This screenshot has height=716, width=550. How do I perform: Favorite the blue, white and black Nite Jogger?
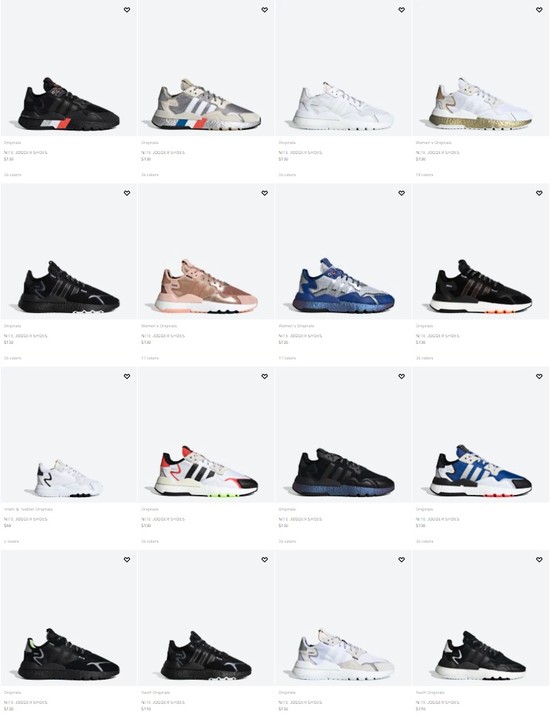(x=539, y=376)
